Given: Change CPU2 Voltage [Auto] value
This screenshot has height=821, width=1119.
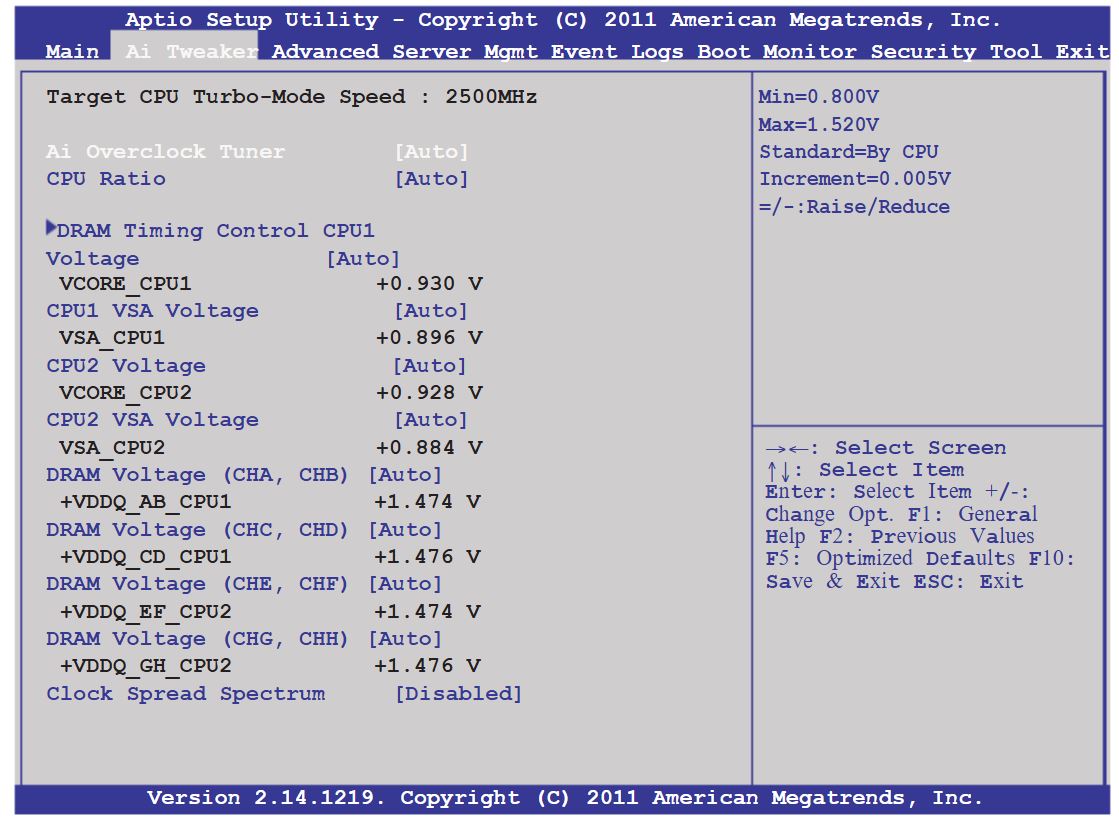Looking at the screenshot, I should [430, 366].
